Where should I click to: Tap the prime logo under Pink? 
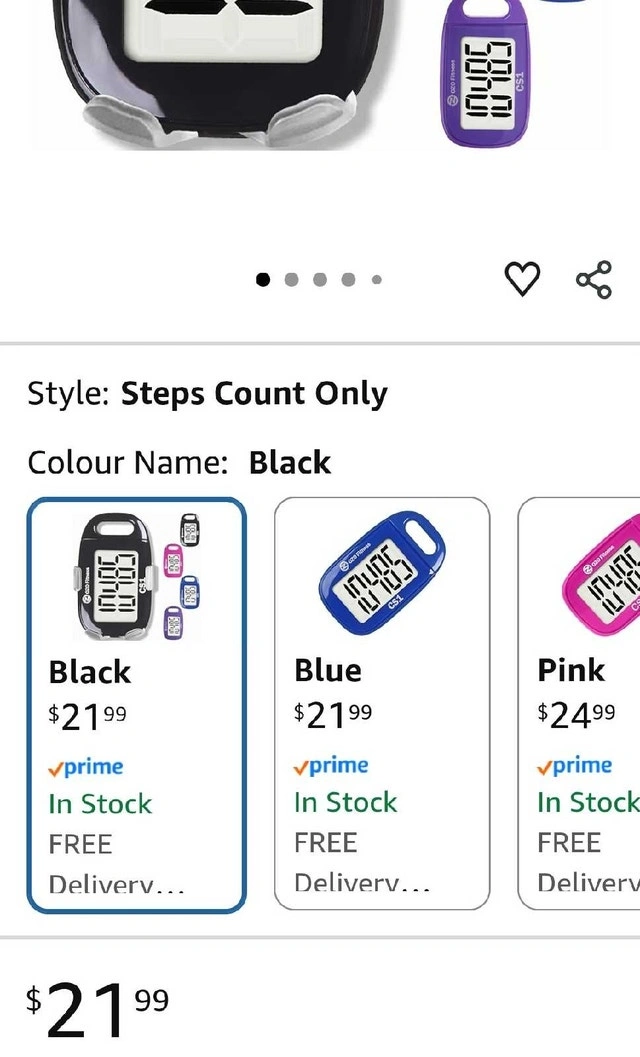coord(575,766)
